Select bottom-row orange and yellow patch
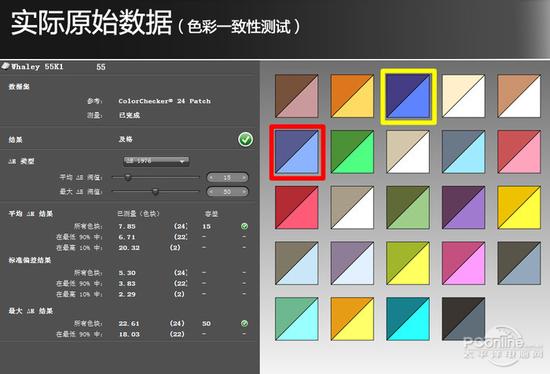This screenshot has height=374, width=550. pos(352,319)
